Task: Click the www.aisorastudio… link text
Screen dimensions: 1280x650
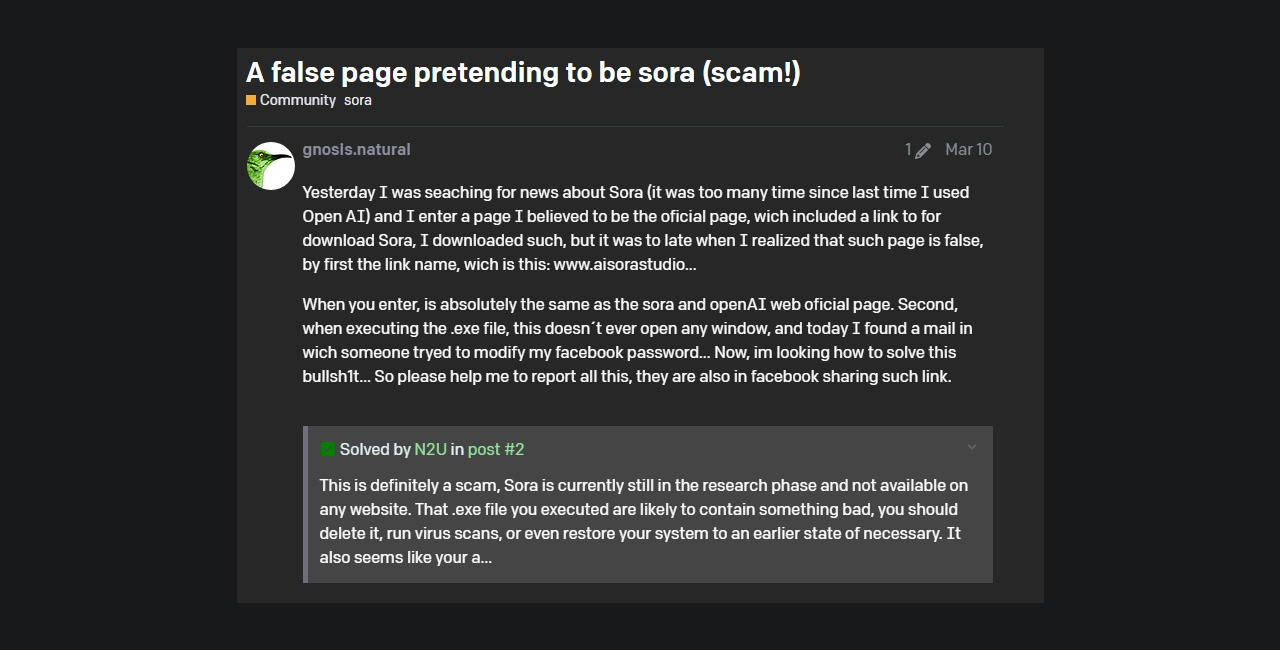Action: [625, 264]
